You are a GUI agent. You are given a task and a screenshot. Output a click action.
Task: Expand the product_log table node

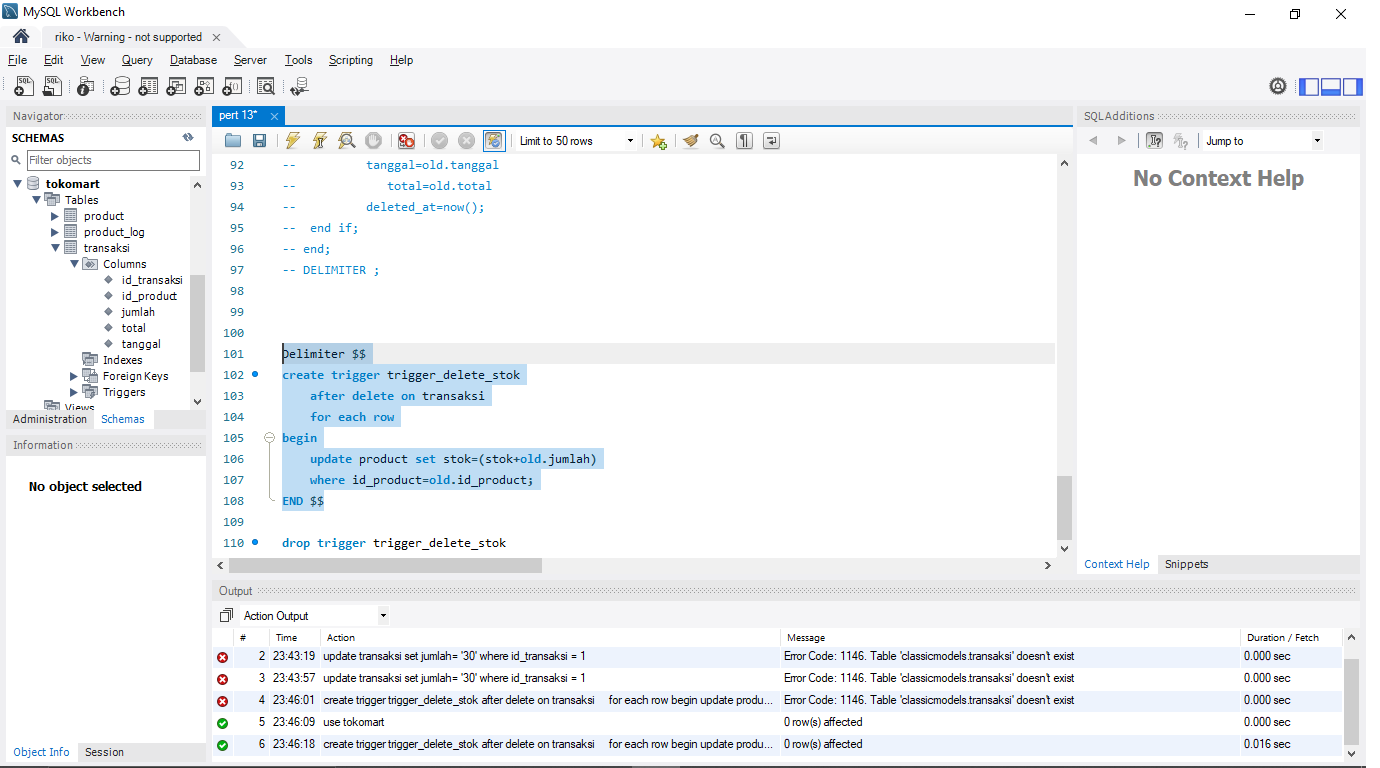(x=56, y=232)
